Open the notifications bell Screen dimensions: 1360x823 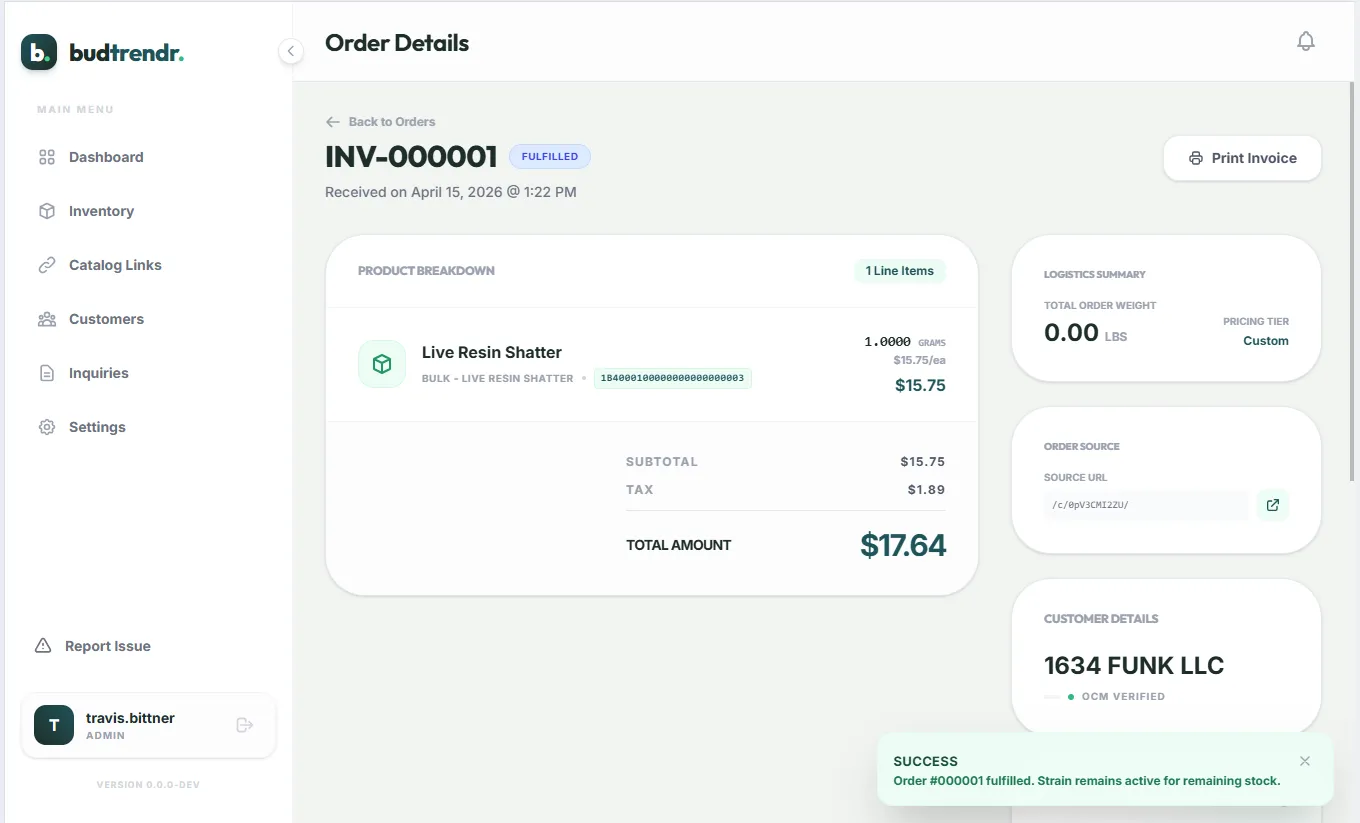1306,41
